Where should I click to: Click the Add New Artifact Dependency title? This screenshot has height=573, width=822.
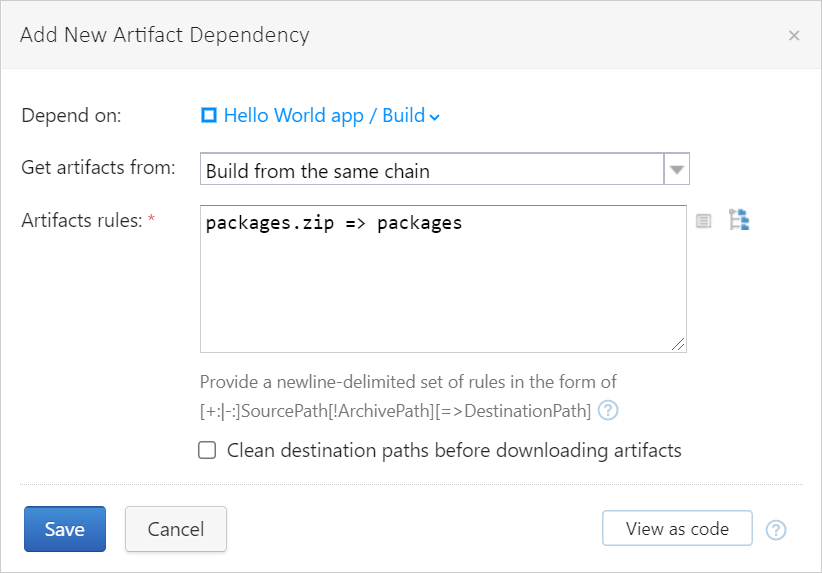click(165, 35)
